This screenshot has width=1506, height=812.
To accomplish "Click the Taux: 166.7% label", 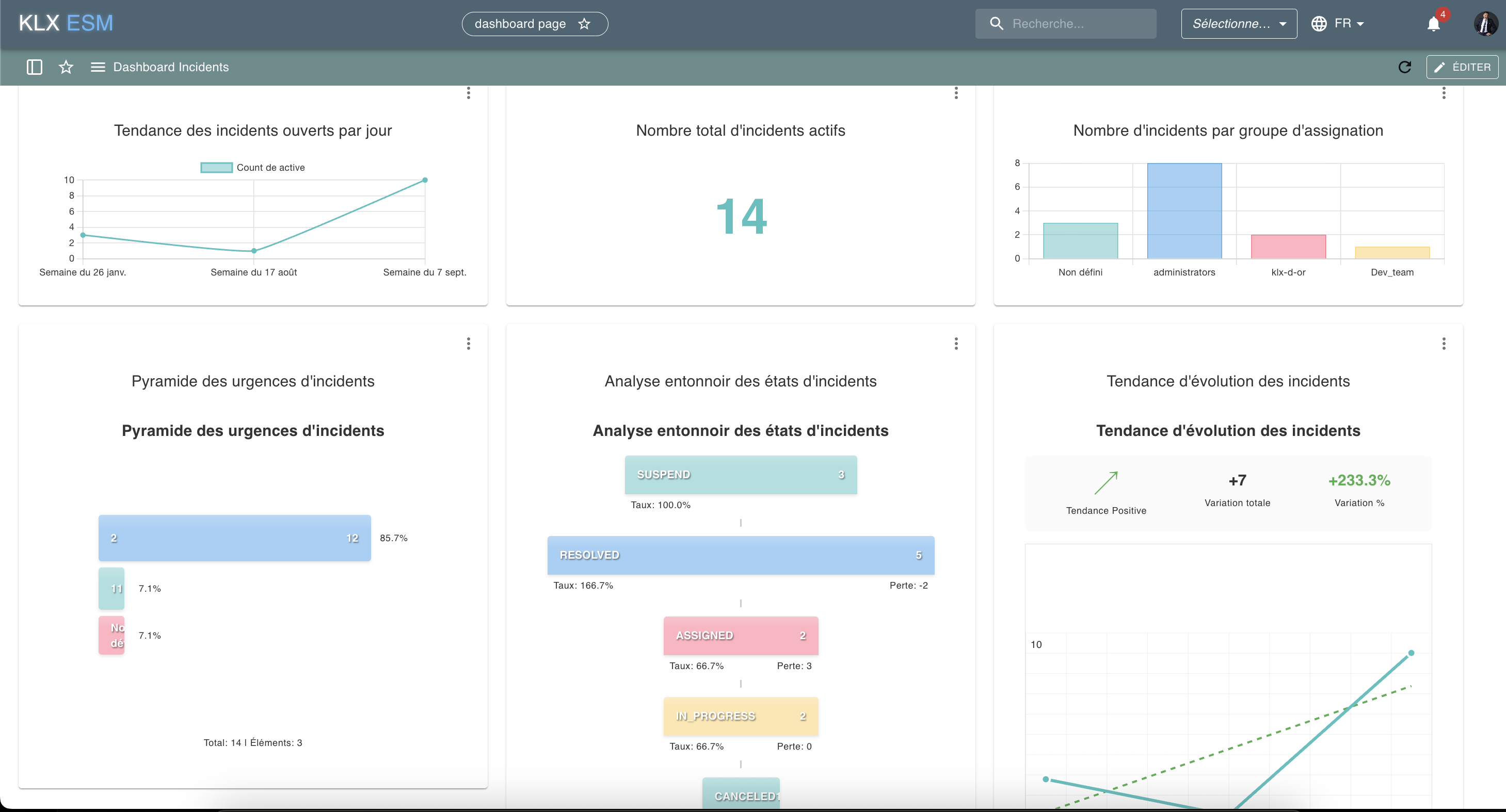I will click(x=583, y=586).
